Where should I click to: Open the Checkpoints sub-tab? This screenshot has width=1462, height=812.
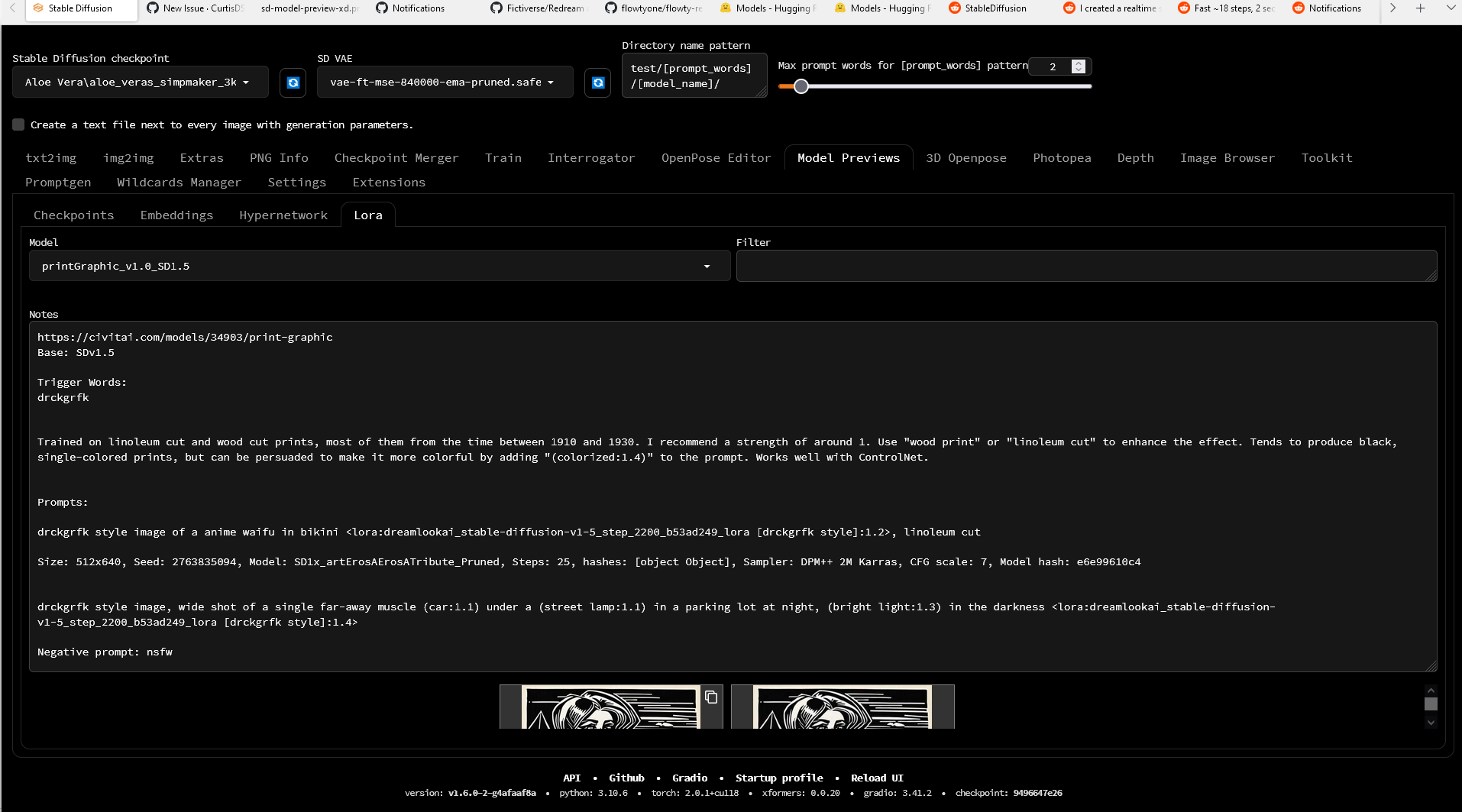[73, 215]
